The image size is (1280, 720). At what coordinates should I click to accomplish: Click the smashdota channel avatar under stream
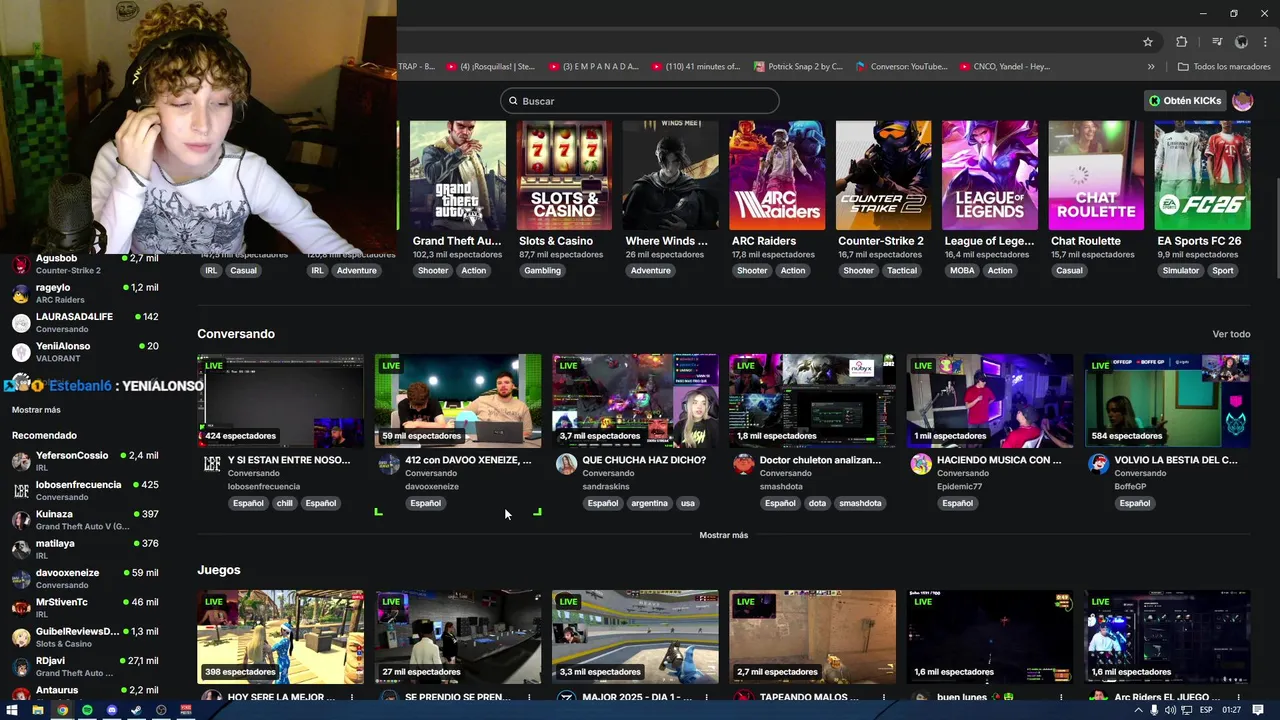743,464
